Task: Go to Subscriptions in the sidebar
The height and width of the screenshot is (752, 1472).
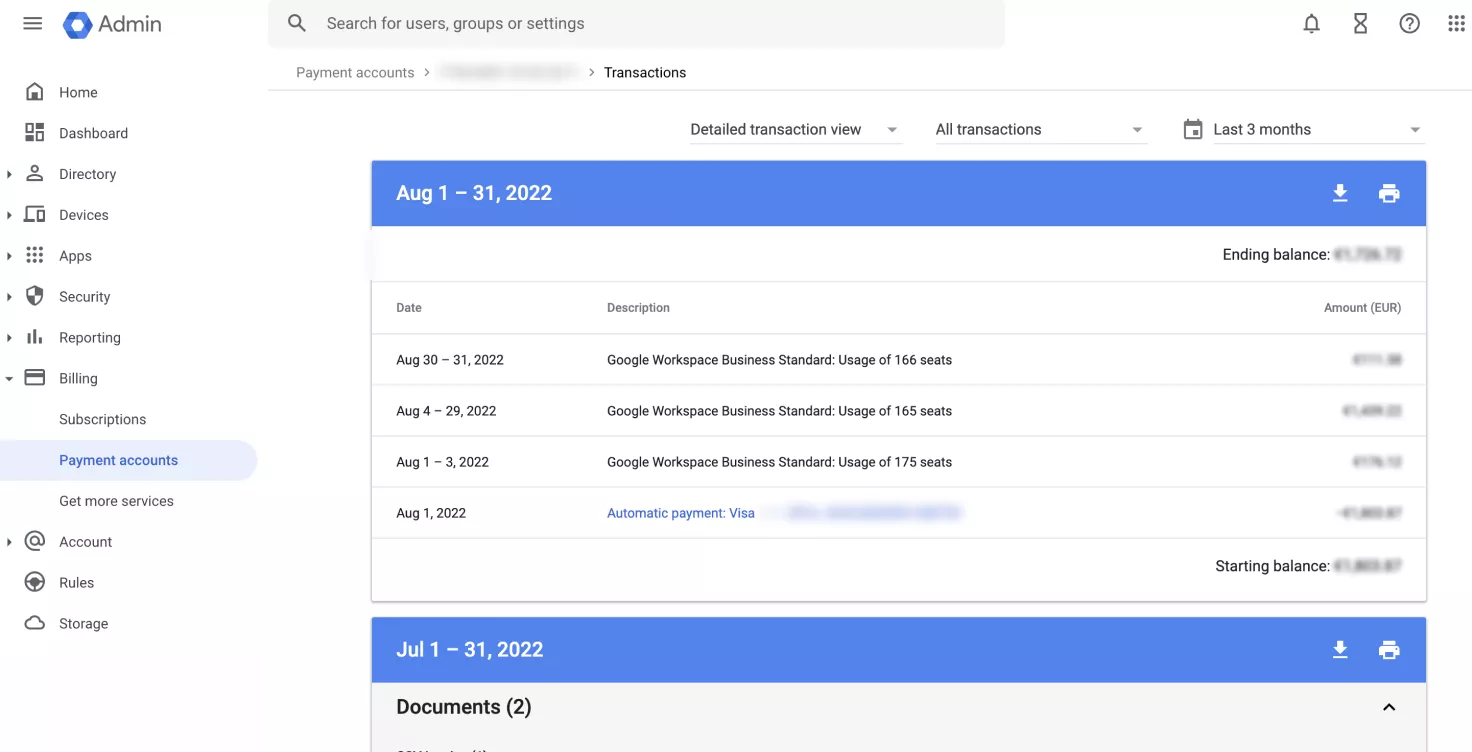Action: (x=102, y=420)
